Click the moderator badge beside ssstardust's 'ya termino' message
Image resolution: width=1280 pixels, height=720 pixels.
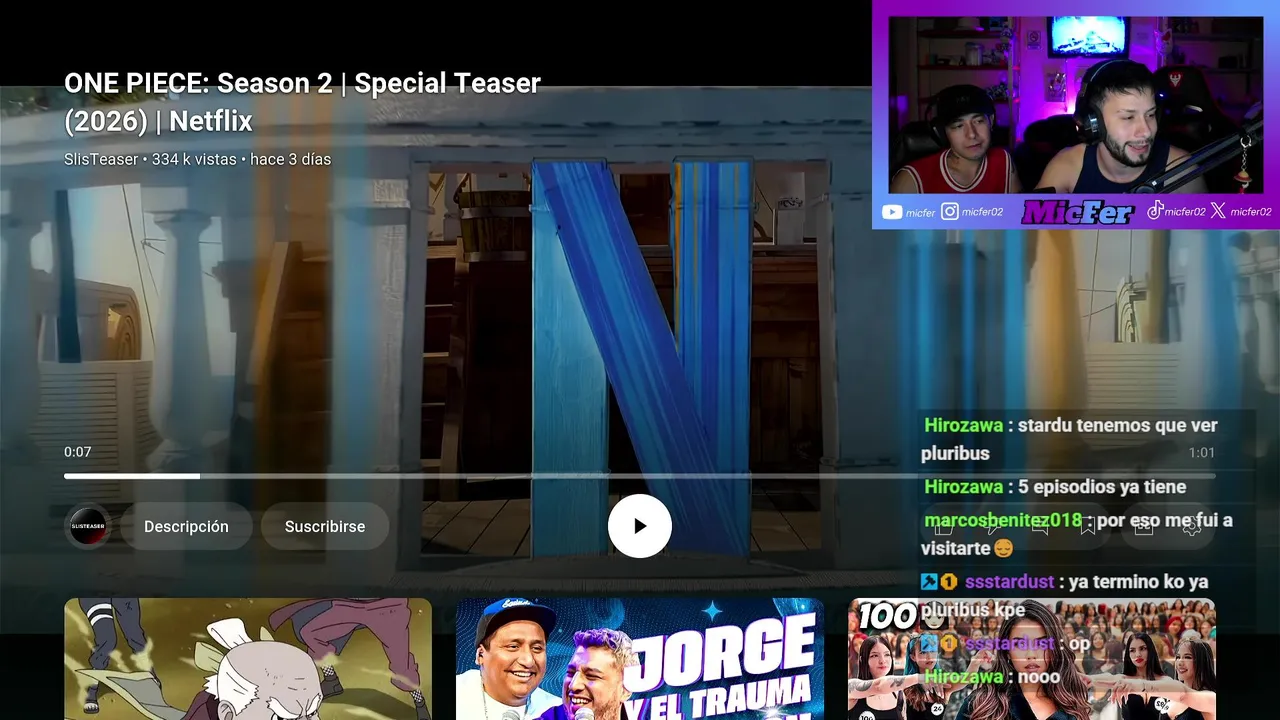coord(930,582)
